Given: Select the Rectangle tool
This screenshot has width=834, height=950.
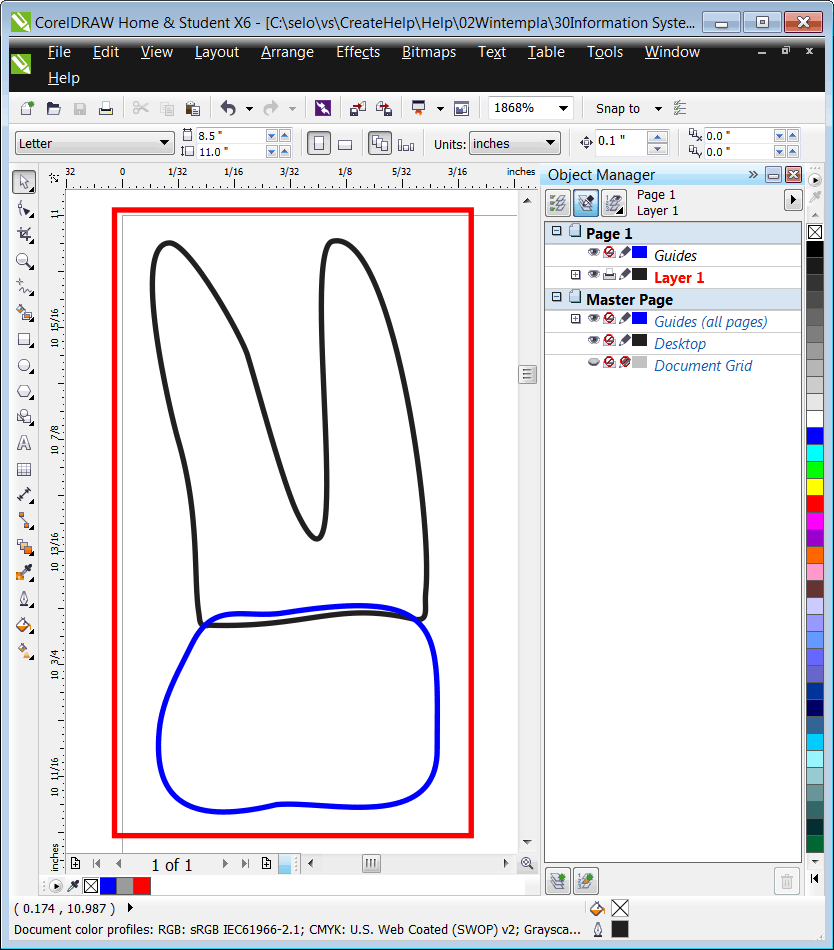Looking at the screenshot, I should (x=24, y=340).
